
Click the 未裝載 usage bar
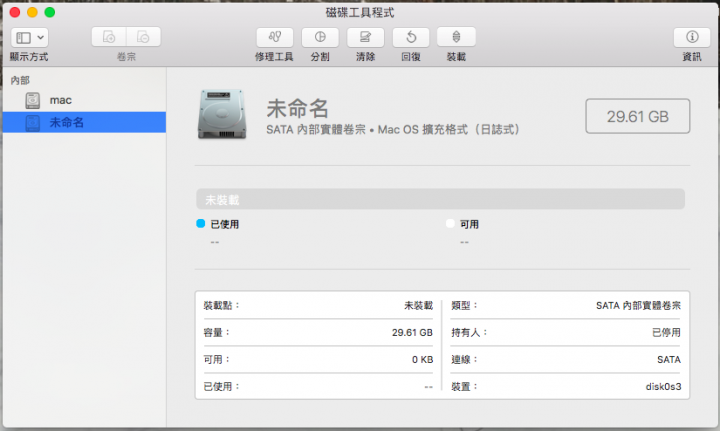(440, 199)
